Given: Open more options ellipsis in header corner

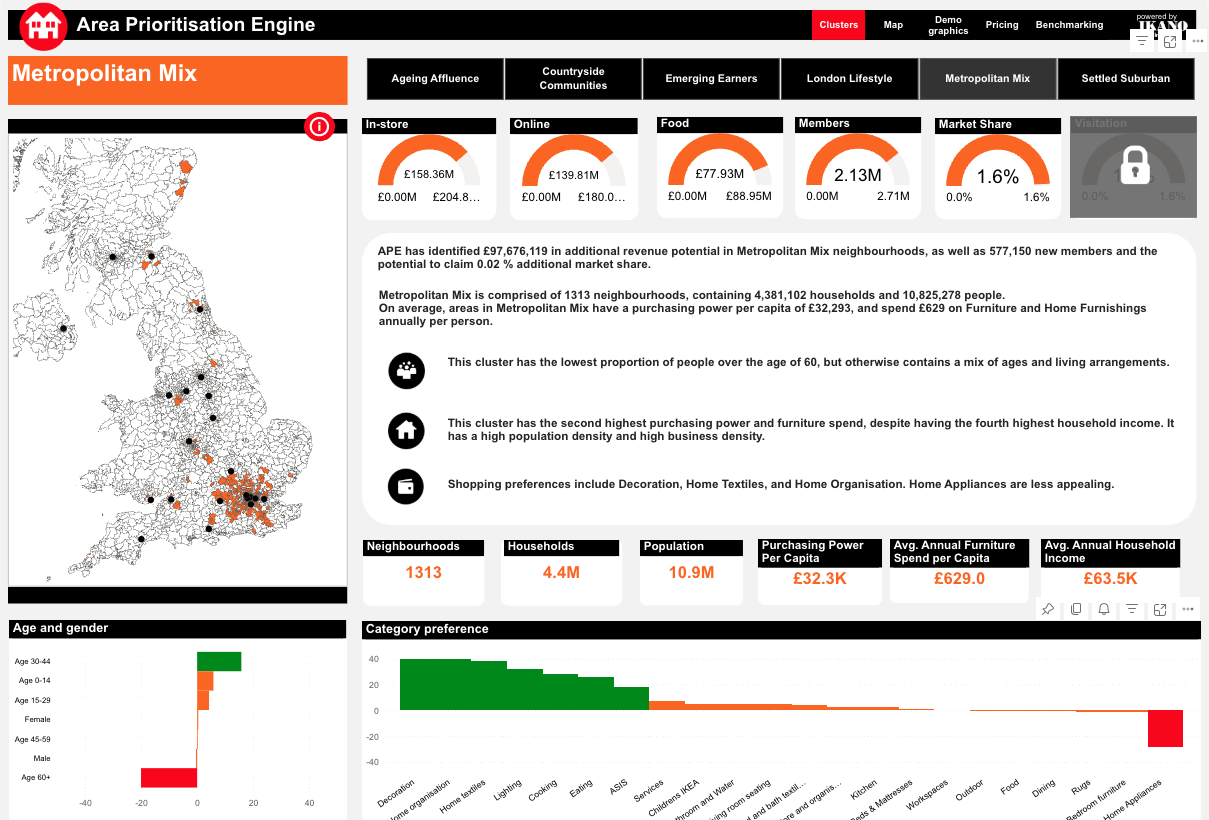Looking at the screenshot, I should point(1197,41).
